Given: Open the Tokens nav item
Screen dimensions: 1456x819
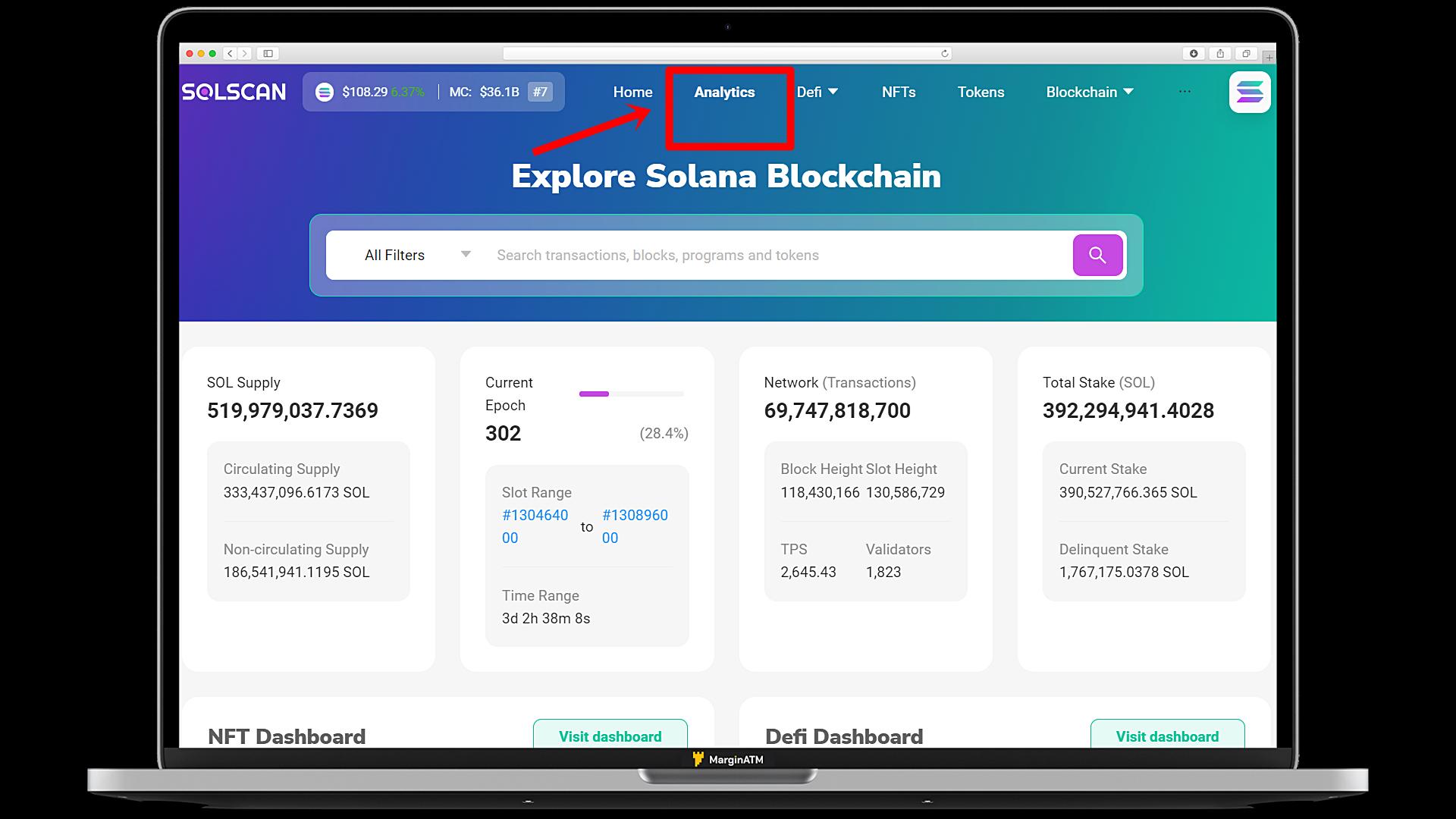Looking at the screenshot, I should click(981, 92).
